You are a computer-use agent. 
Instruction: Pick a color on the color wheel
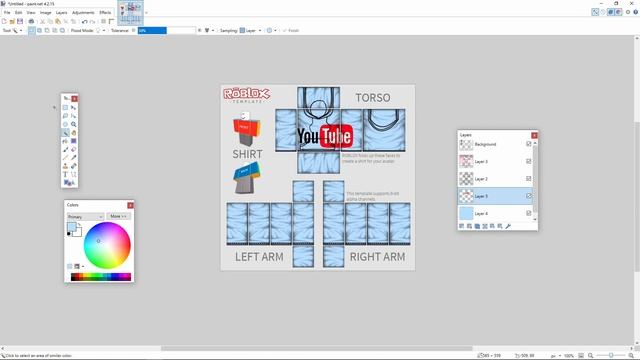pyautogui.click(x=107, y=245)
